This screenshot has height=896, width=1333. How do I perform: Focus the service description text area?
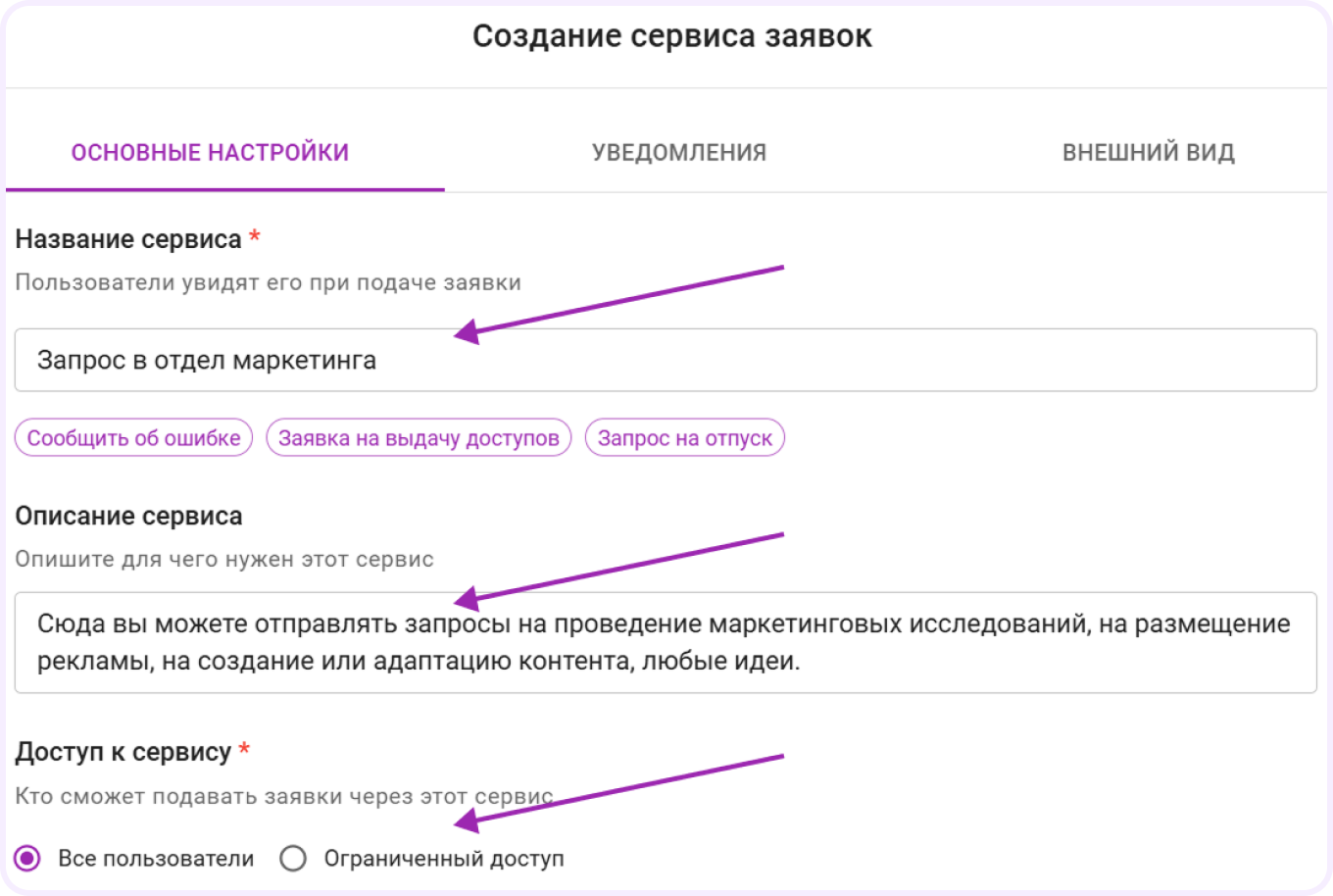tap(666, 642)
